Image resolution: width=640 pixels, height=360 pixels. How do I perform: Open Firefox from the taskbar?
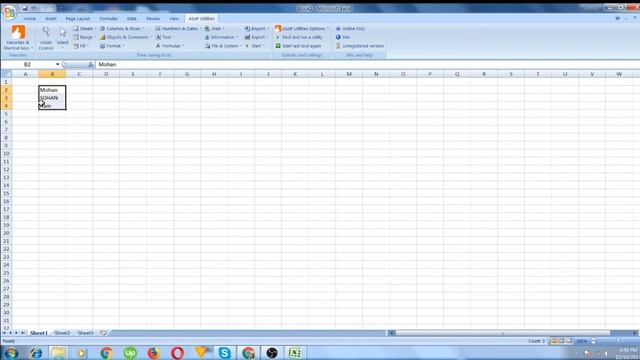click(153, 353)
